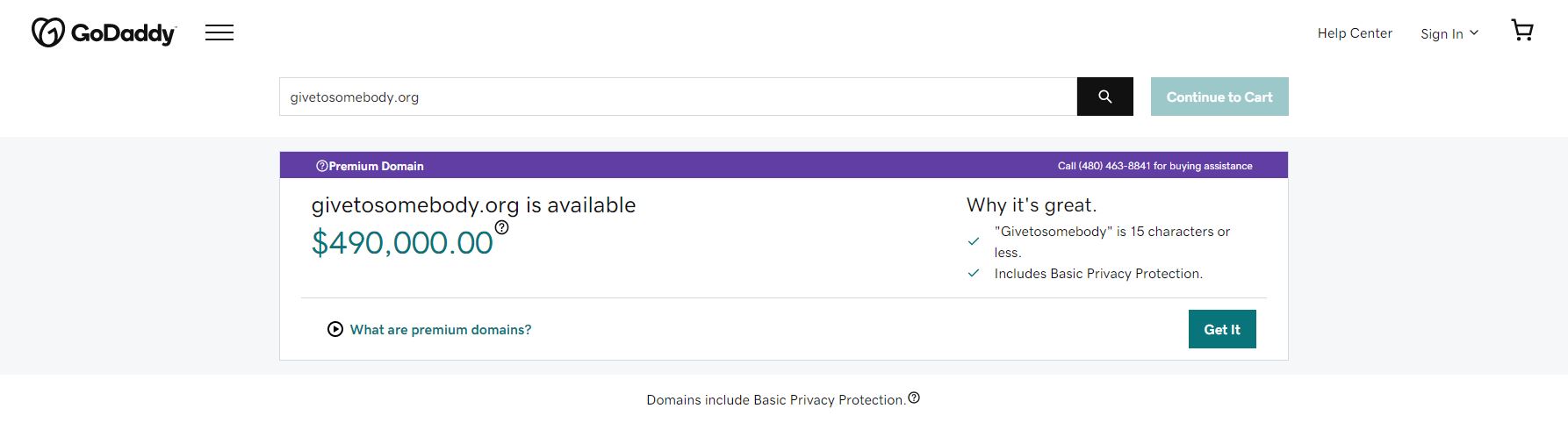Click the 'givetosomebody.org is available' heading
1568x437 pixels.
473,205
